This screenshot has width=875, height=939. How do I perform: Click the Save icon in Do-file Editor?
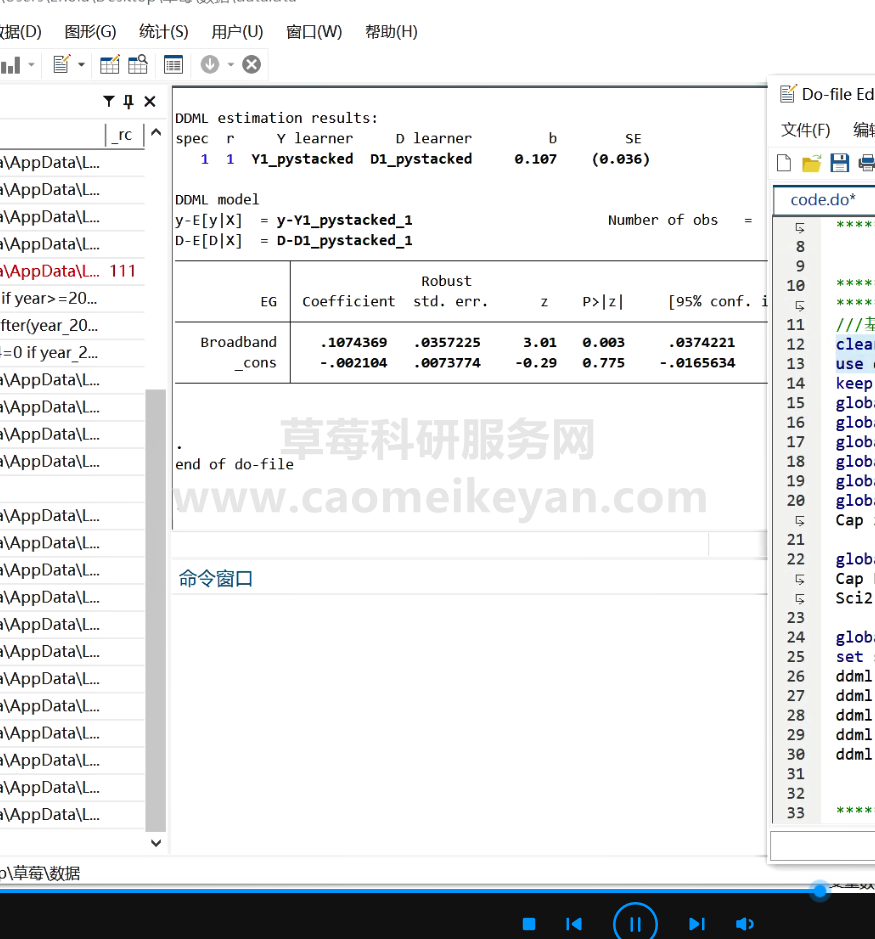point(839,163)
